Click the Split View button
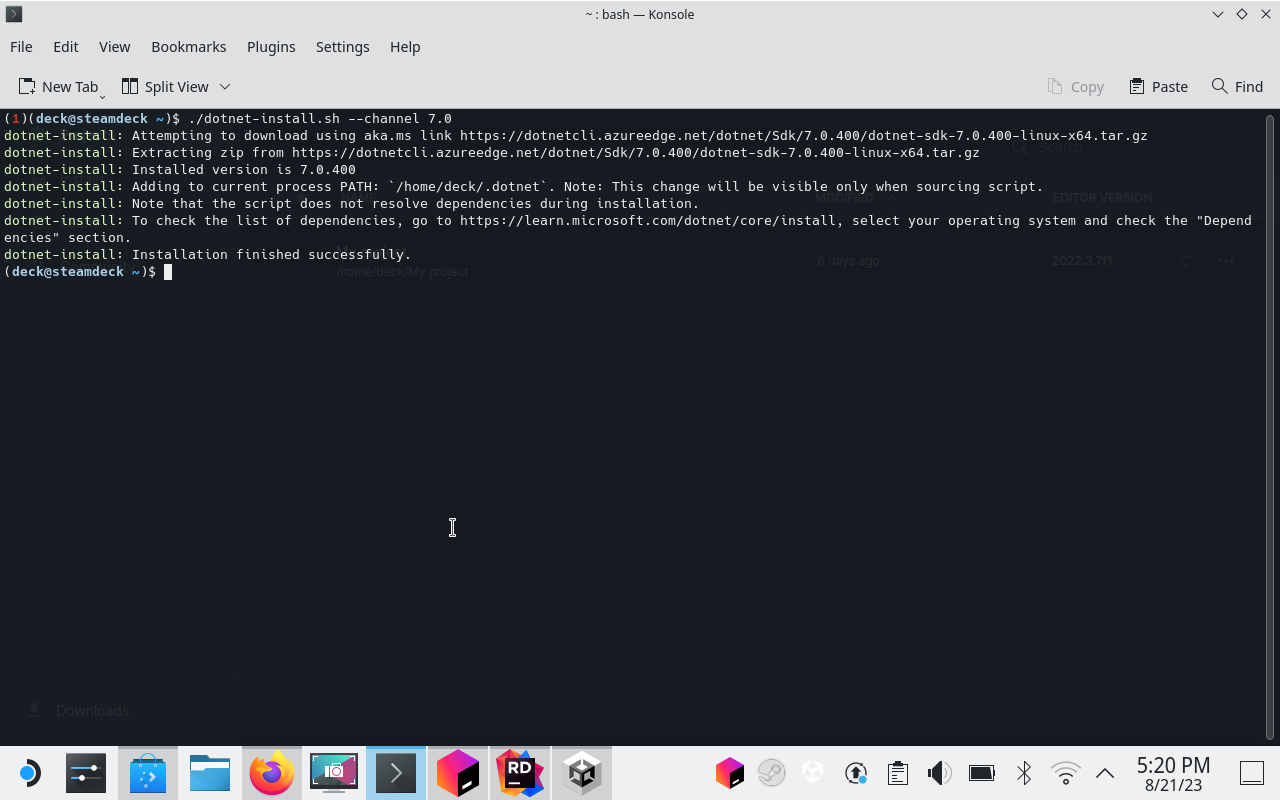The height and width of the screenshot is (800, 1280). pos(165,87)
